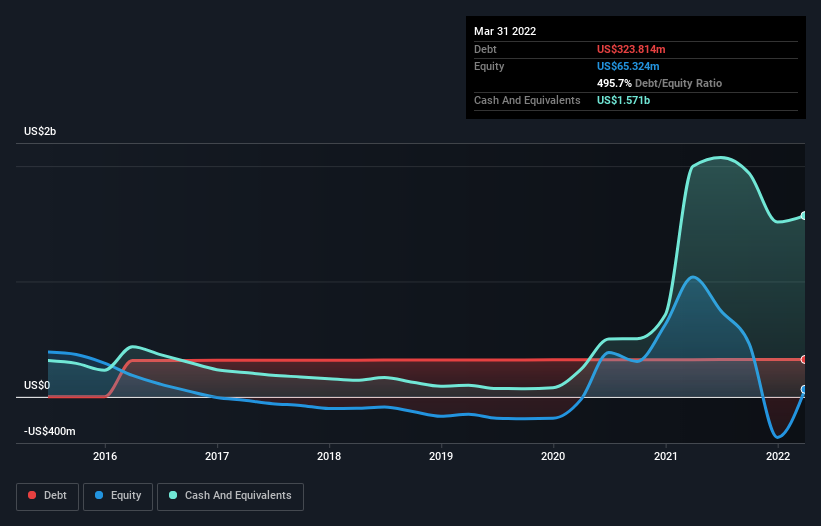Click the 2019 x-axis label
Screen dimensions: 821x526
(441, 456)
